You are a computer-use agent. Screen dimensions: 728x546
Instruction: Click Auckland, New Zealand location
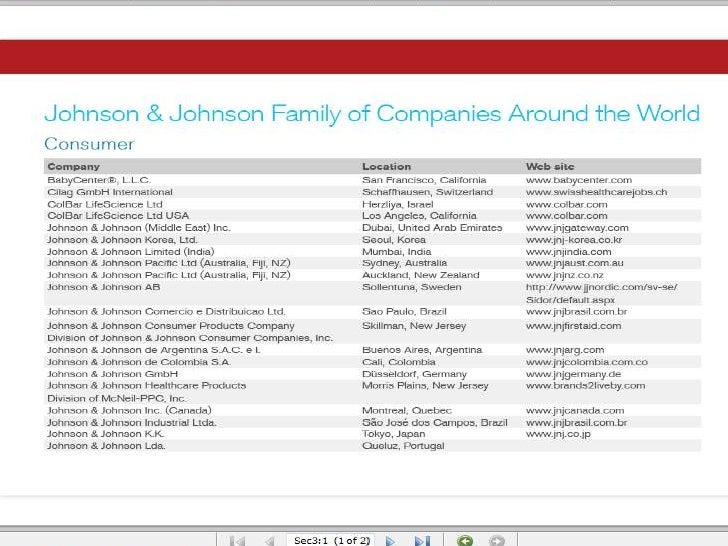click(421, 275)
